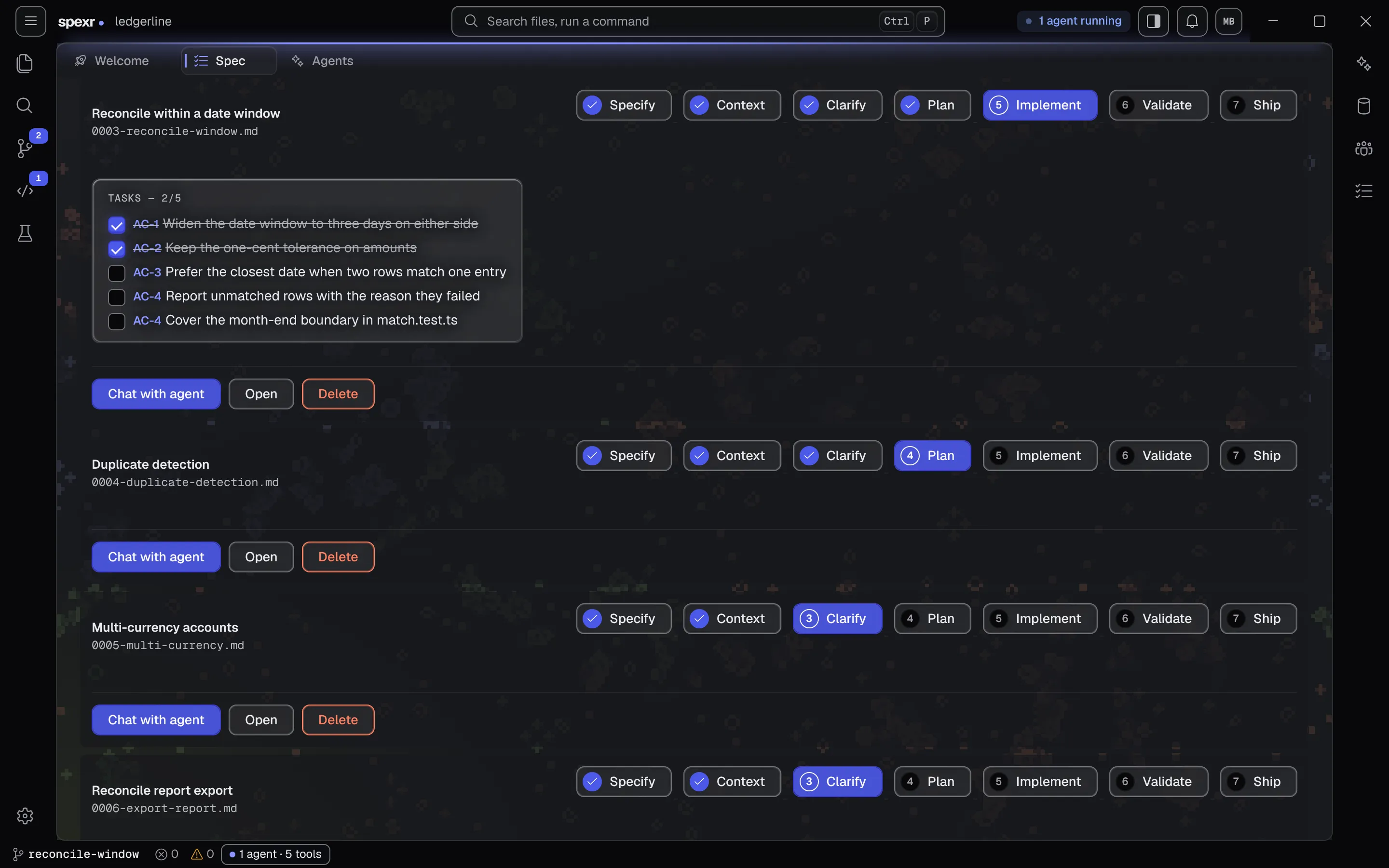This screenshot has width=1389, height=868.
Task: Delete the Reconcile within a date window spec
Action: 338,394
